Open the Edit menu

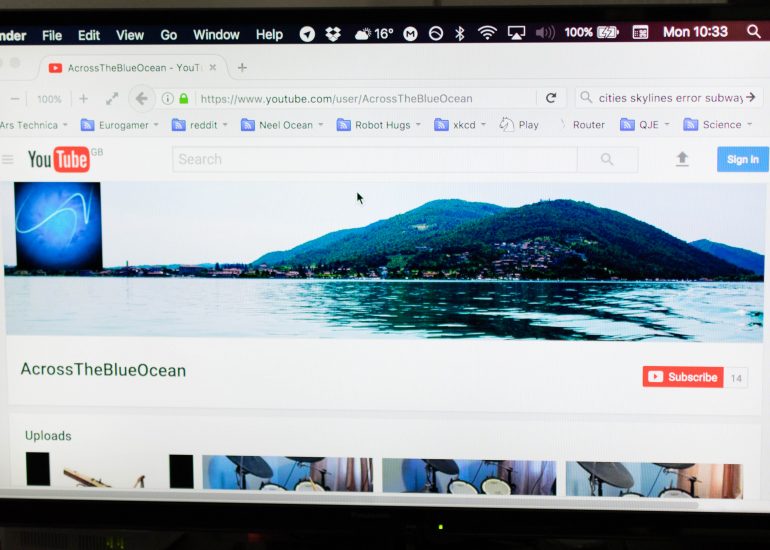(x=89, y=35)
